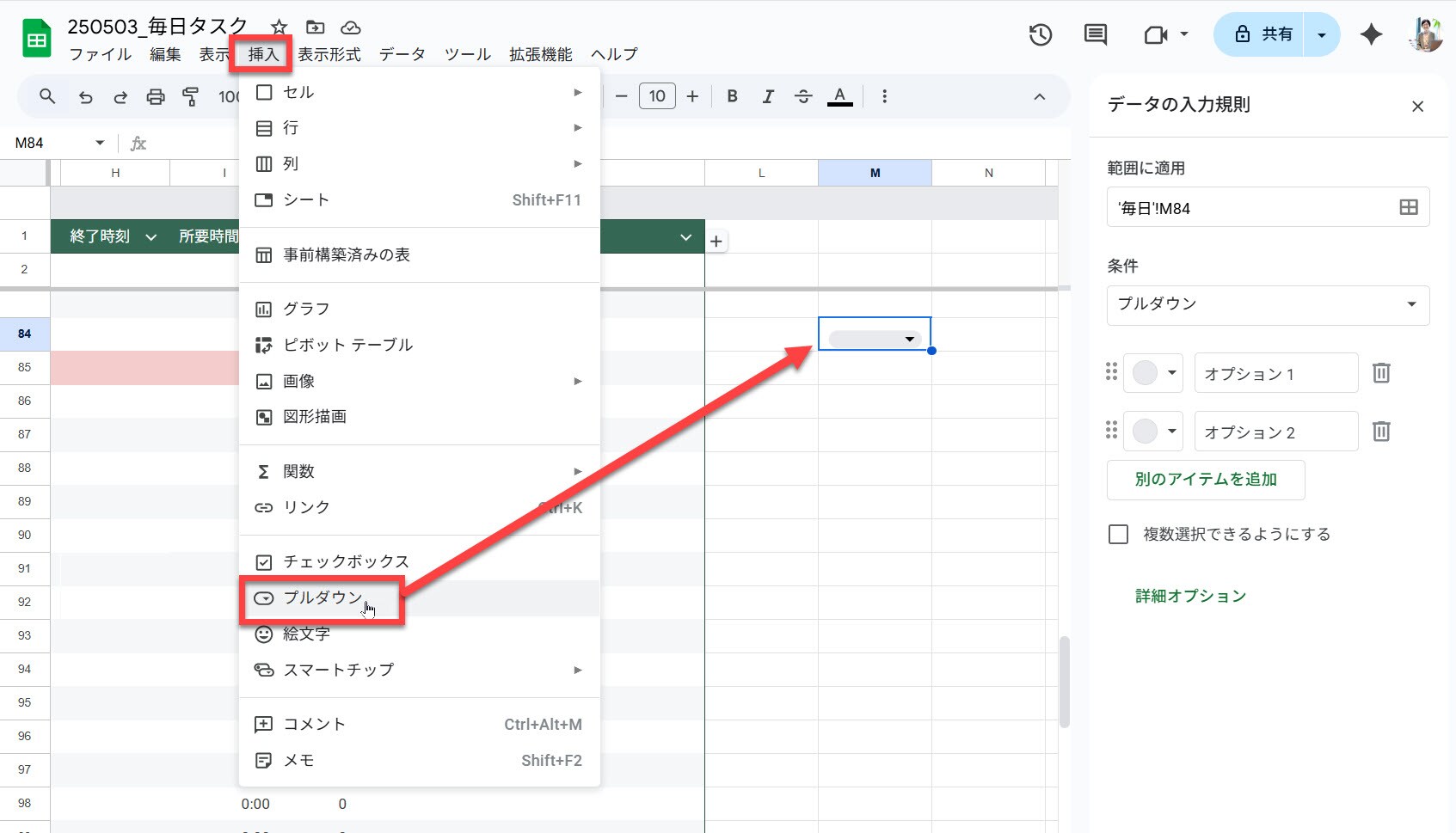Open 詳細オプション link
The height and width of the screenshot is (833, 1456).
(x=1190, y=597)
